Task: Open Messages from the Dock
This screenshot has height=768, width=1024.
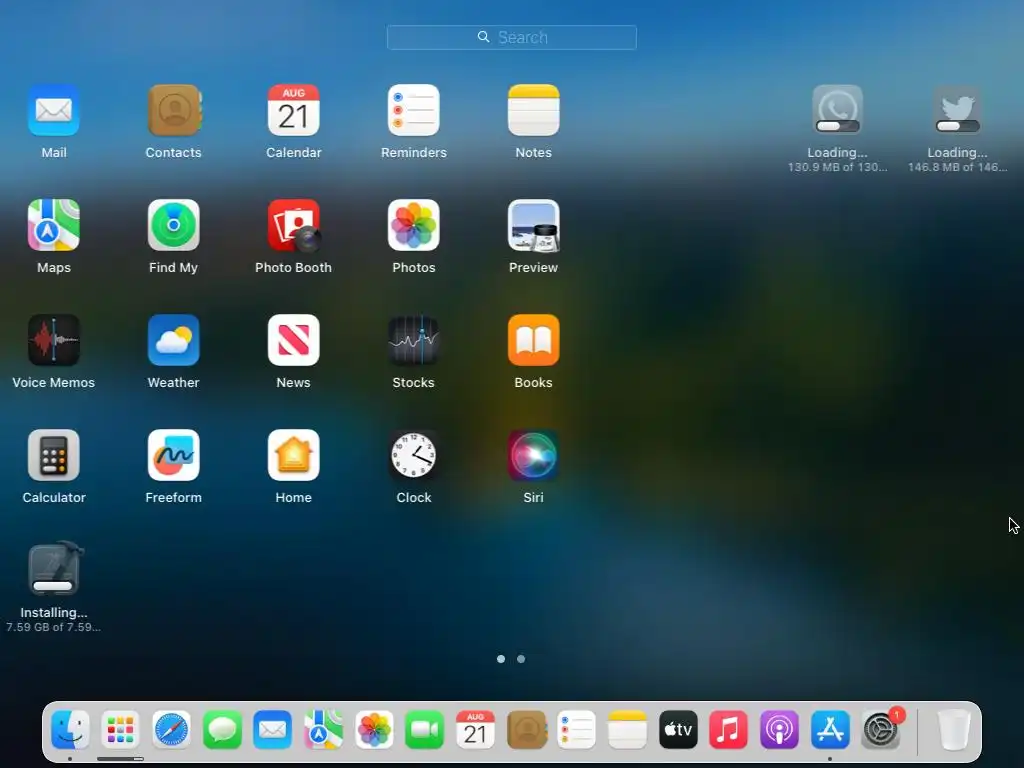Action: pyautogui.click(x=222, y=729)
